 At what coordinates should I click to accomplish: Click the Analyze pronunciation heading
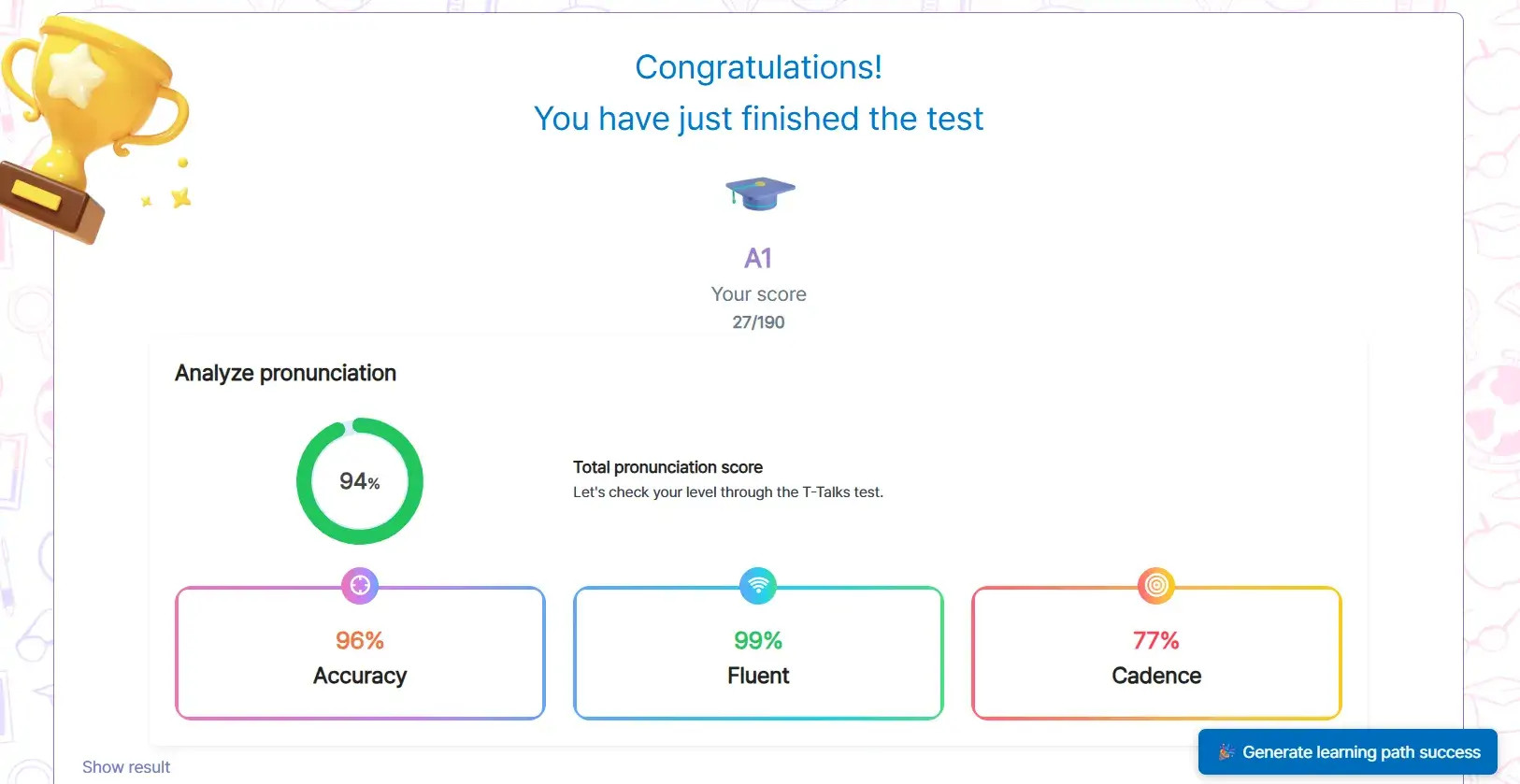click(285, 373)
